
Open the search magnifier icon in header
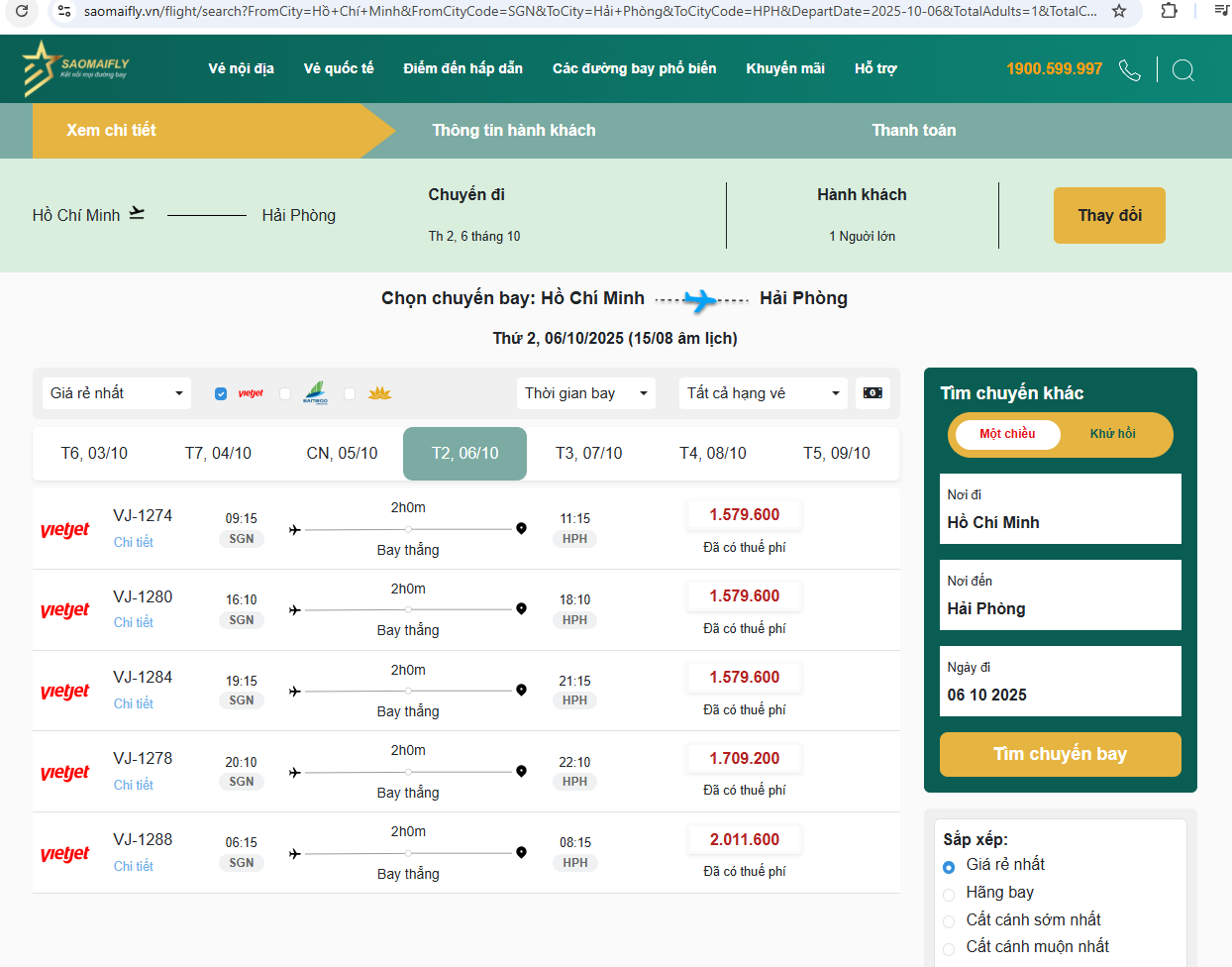(x=1182, y=69)
